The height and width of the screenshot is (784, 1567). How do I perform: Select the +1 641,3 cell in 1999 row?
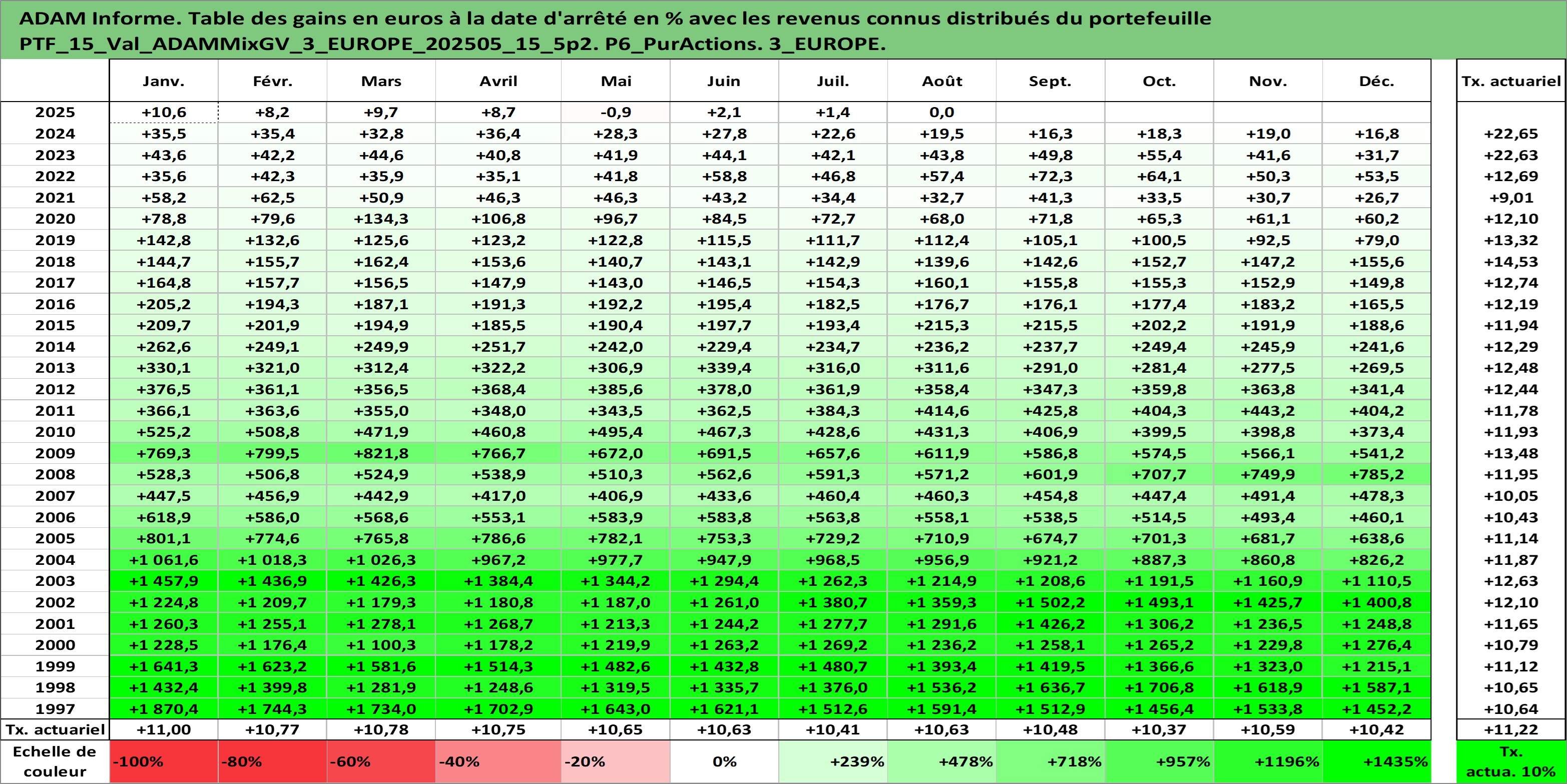tap(164, 666)
